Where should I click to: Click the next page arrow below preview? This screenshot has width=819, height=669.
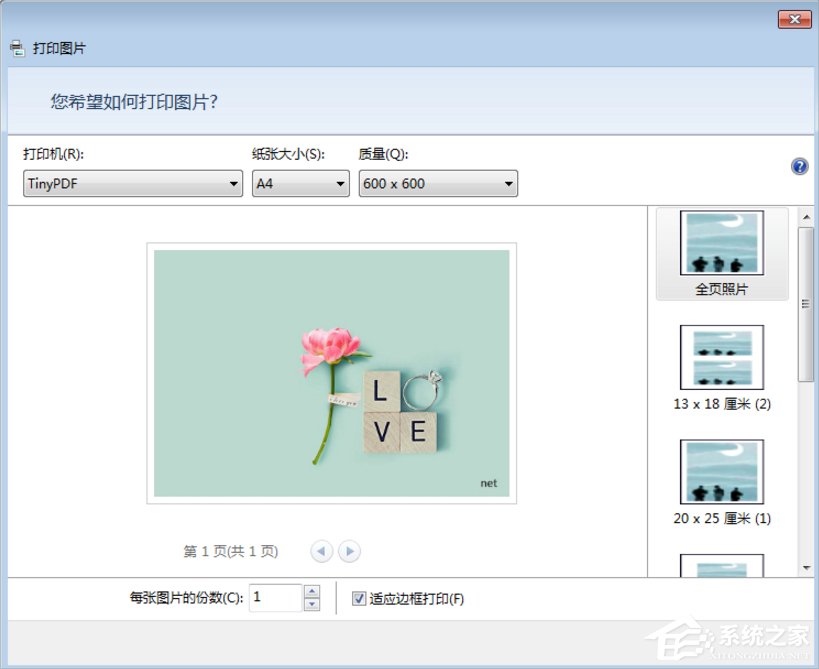(350, 551)
